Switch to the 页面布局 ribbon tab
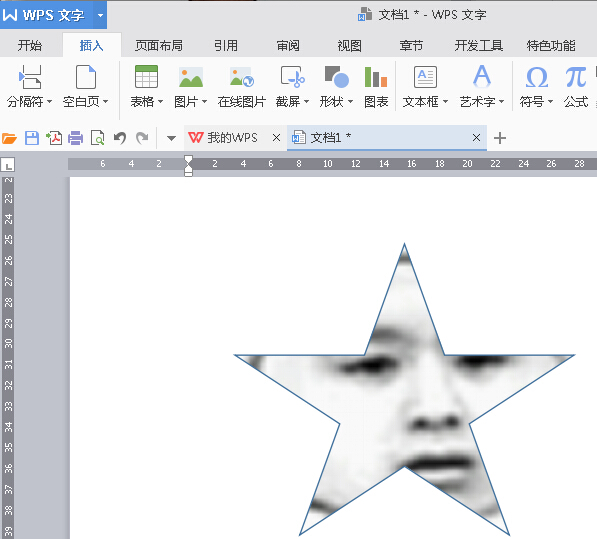 pyautogui.click(x=159, y=46)
